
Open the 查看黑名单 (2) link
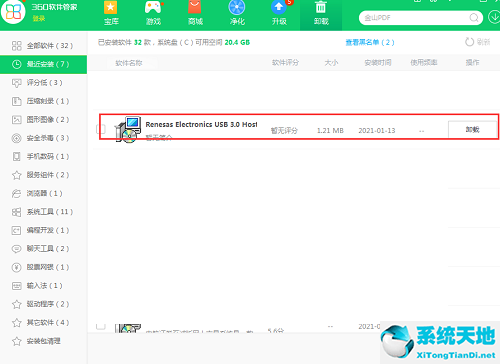(370, 42)
